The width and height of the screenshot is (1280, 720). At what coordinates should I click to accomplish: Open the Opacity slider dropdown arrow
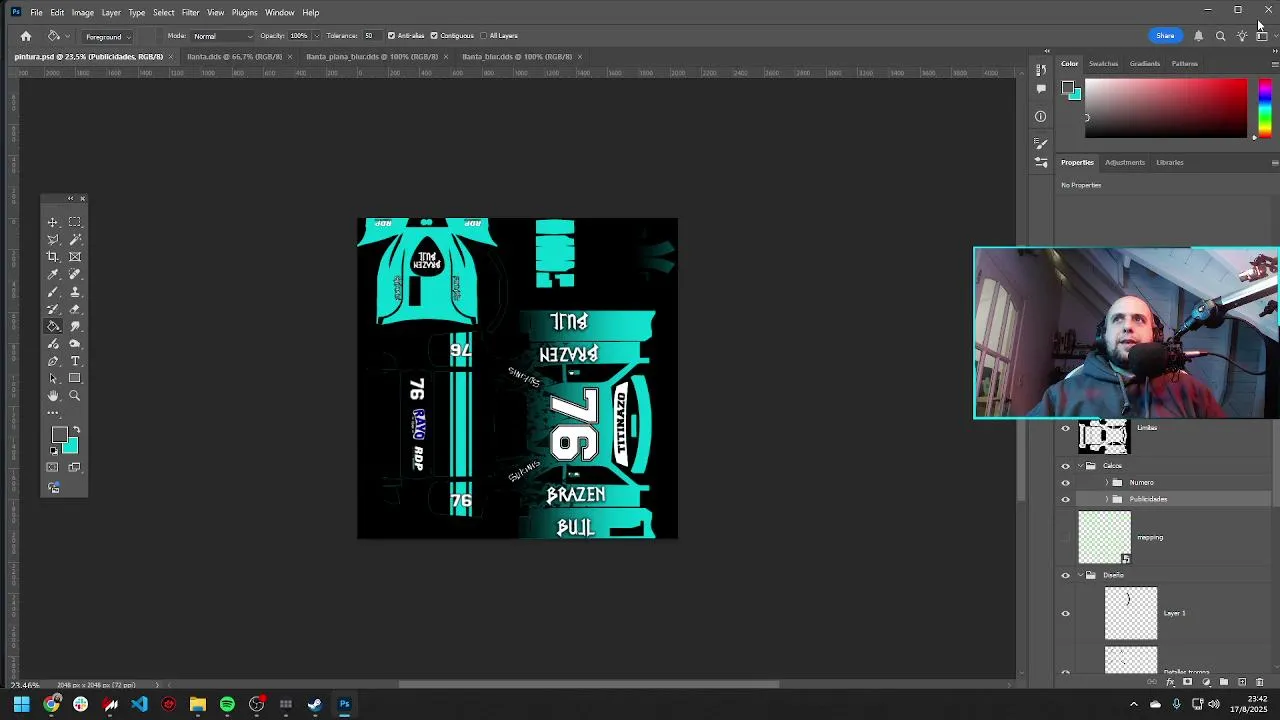point(317,36)
